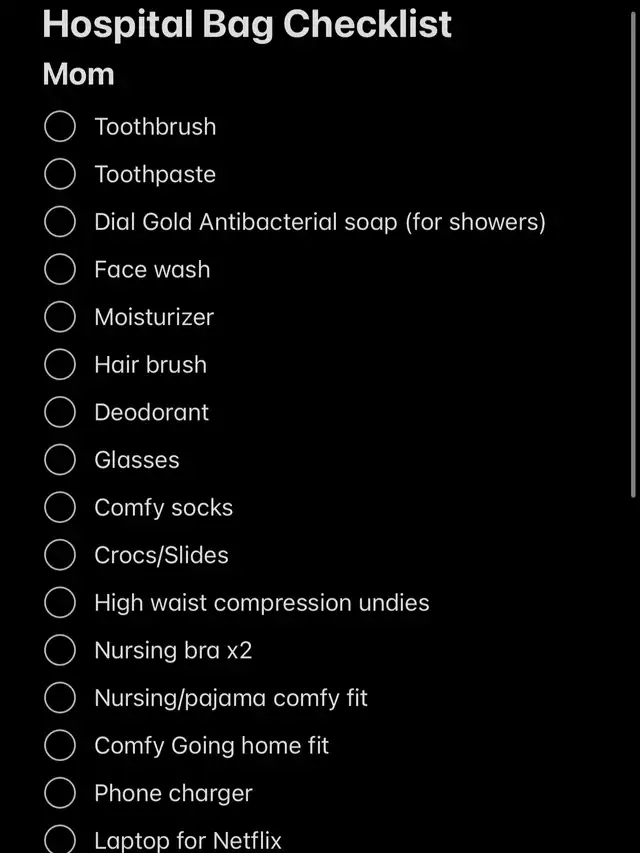
Task: Mark Crocs/Slides as complete
Action: pyautogui.click(x=60, y=555)
